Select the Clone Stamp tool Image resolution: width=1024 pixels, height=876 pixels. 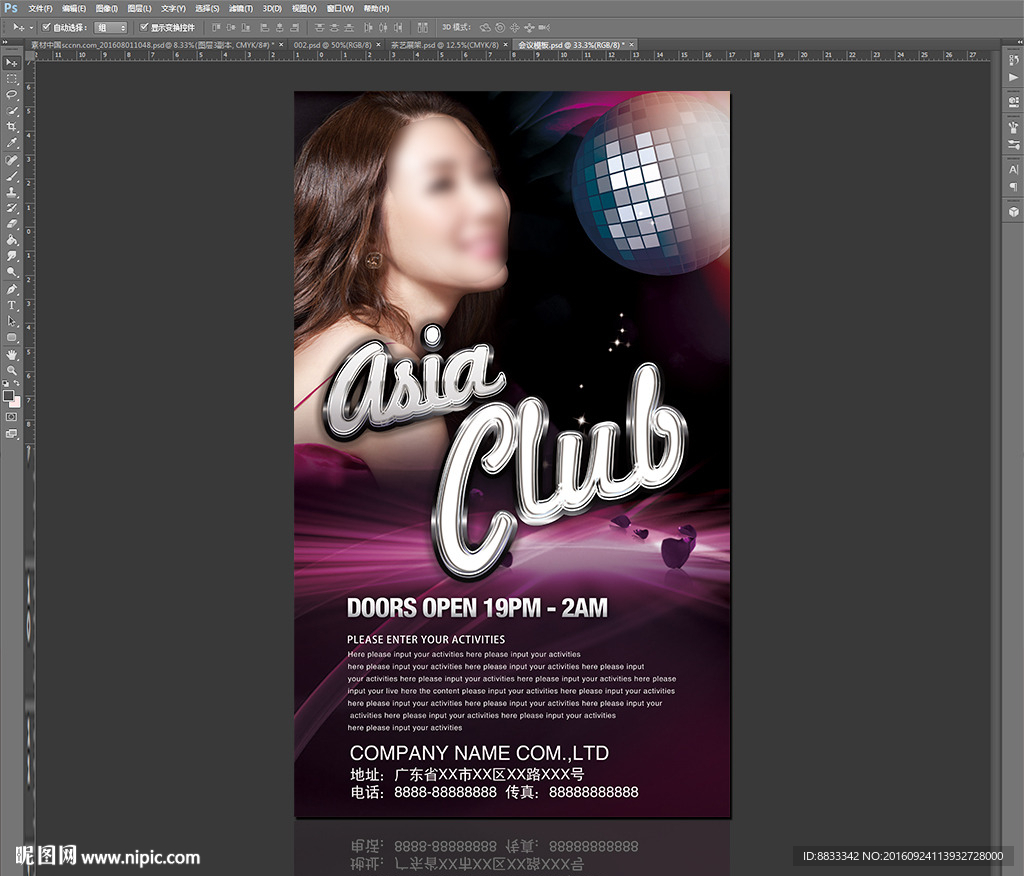click(12, 192)
